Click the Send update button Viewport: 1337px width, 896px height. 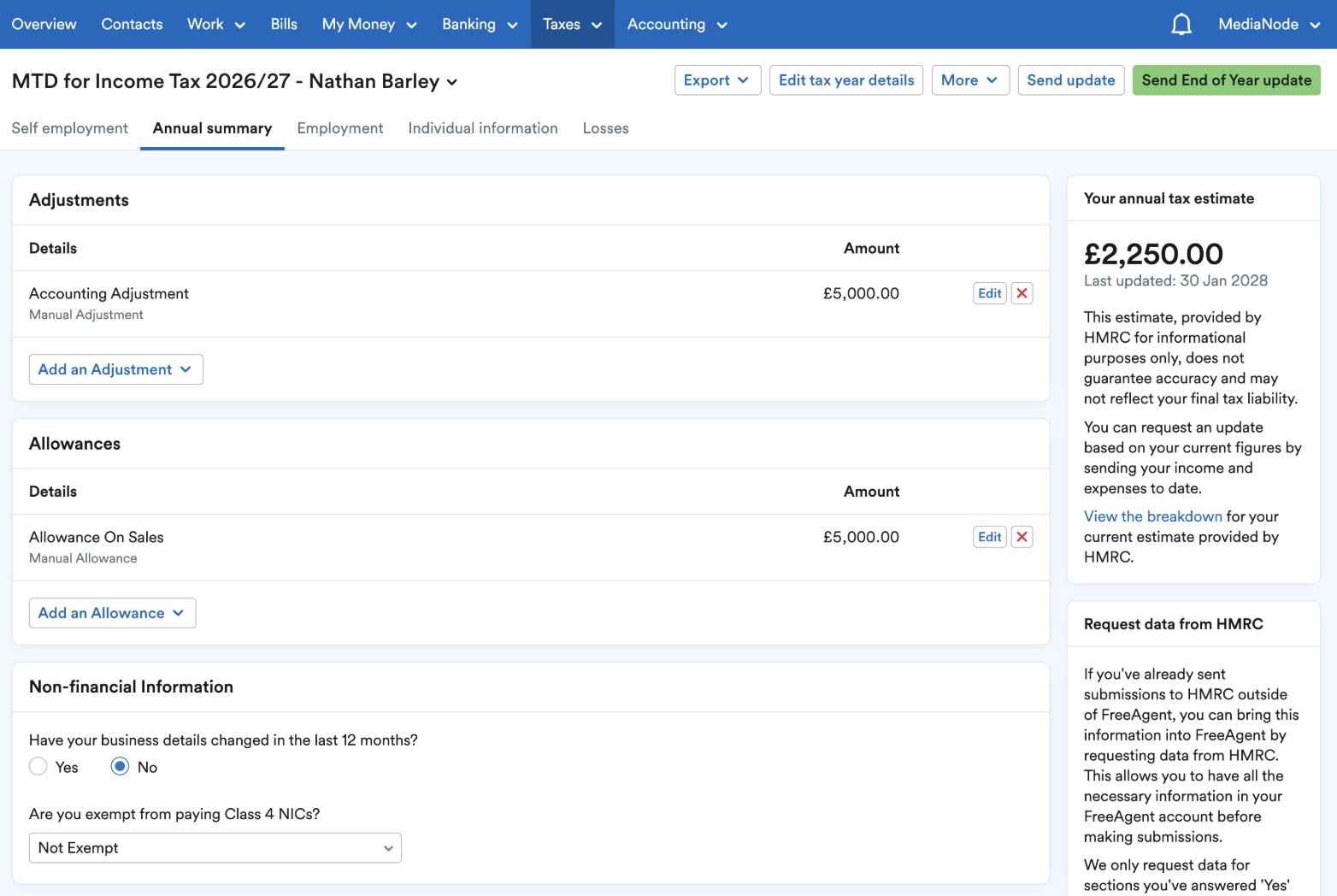[x=1071, y=80]
